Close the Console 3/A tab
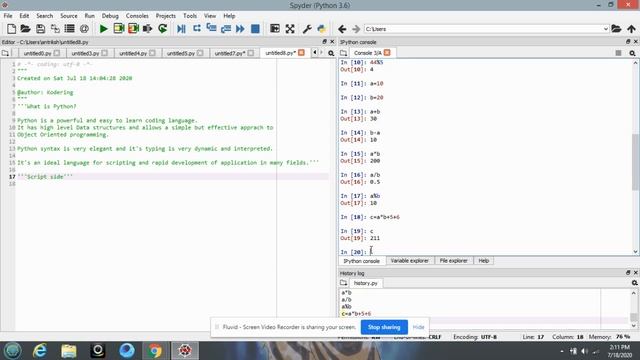640x360 pixels. pyautogui.click(x=387, y=53)
